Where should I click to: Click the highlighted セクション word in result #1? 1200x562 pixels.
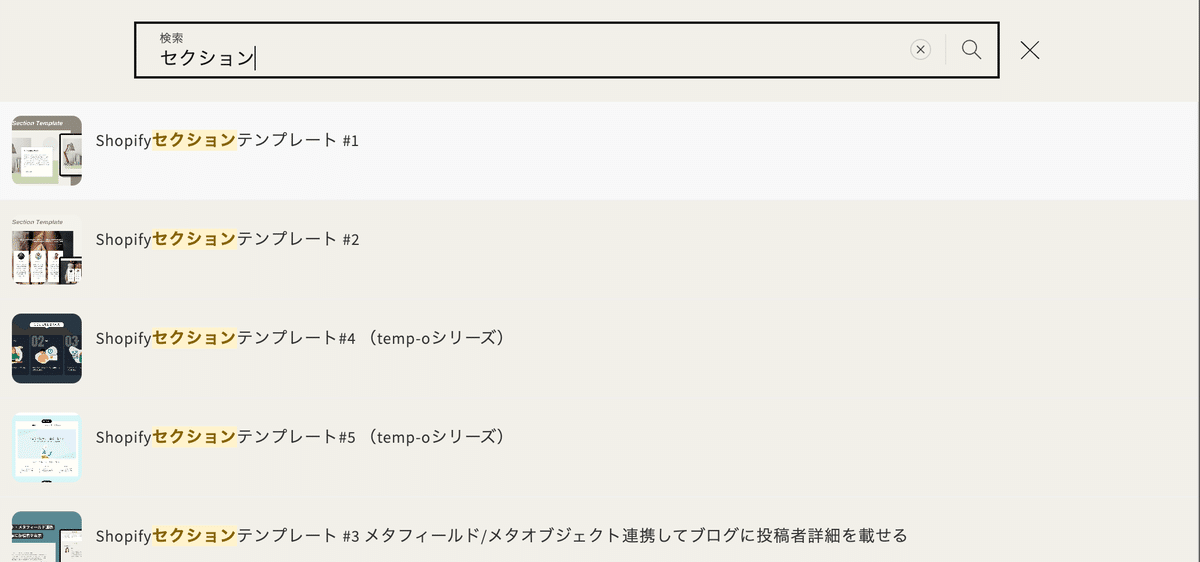[x=194, y=141]
